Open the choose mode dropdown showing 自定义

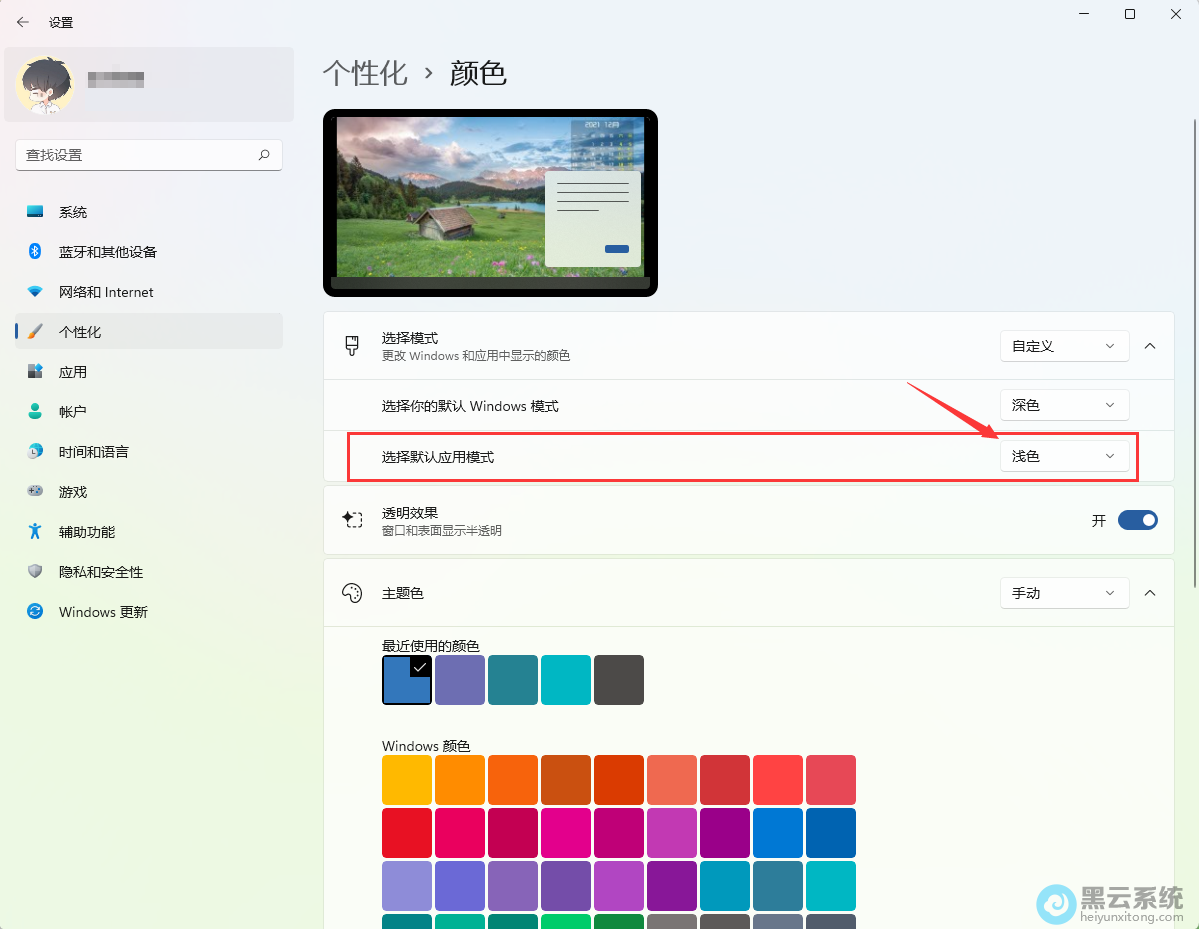coord(1064,346)
